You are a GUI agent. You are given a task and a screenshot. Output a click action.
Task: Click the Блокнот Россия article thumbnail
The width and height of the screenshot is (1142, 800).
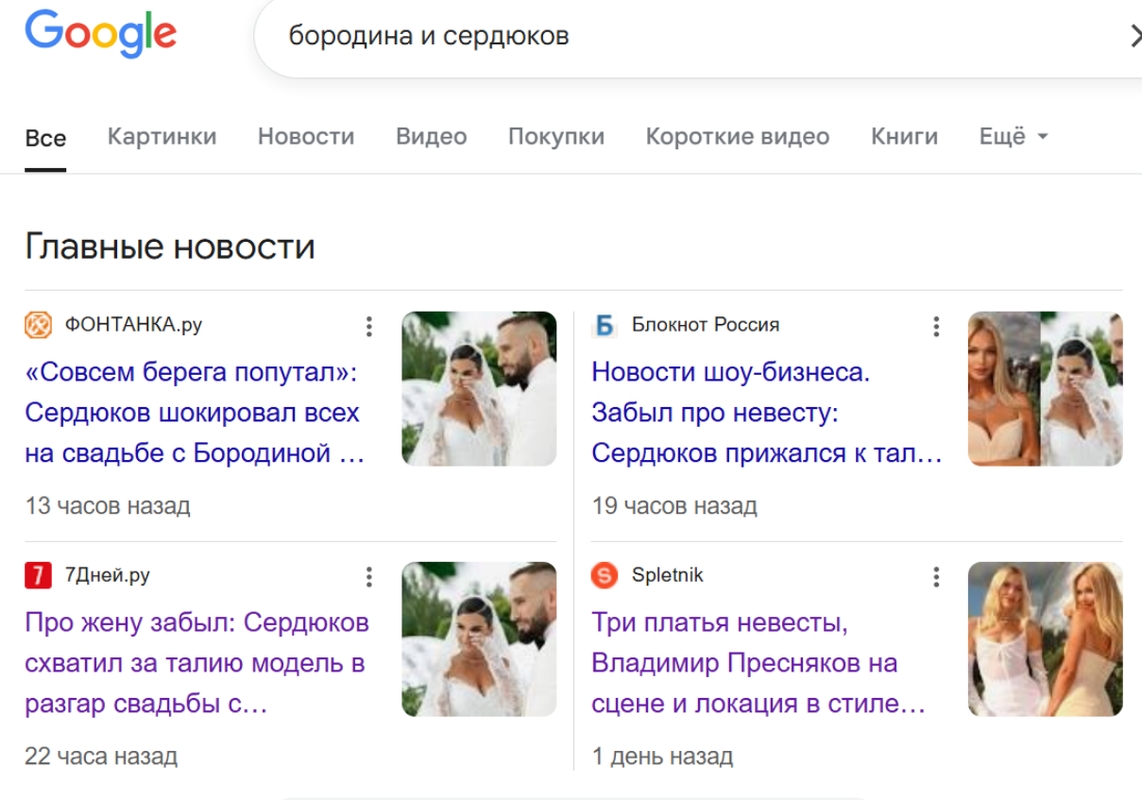click(1045, 389)
